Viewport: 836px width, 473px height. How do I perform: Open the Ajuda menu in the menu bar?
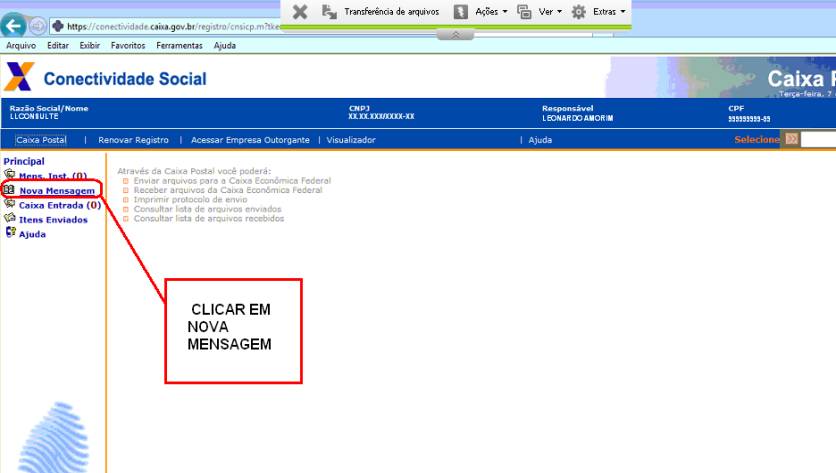224,45
